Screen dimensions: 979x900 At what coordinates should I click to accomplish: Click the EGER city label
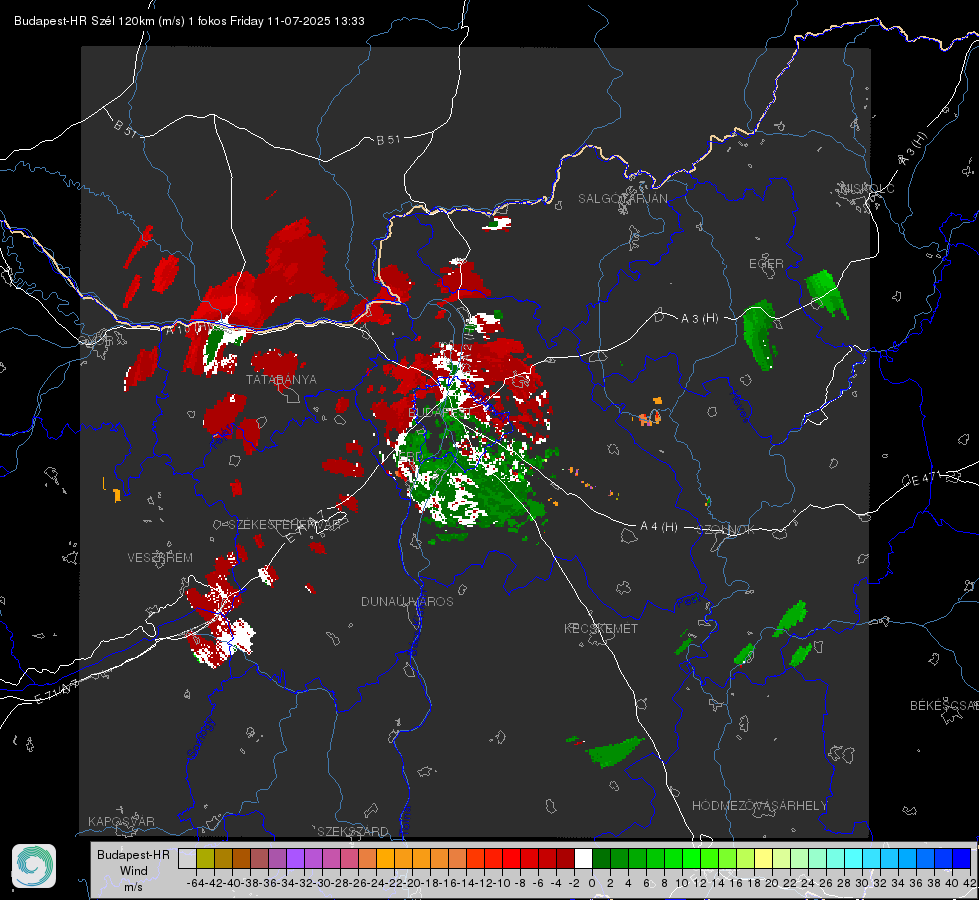[x=766, y=264]
